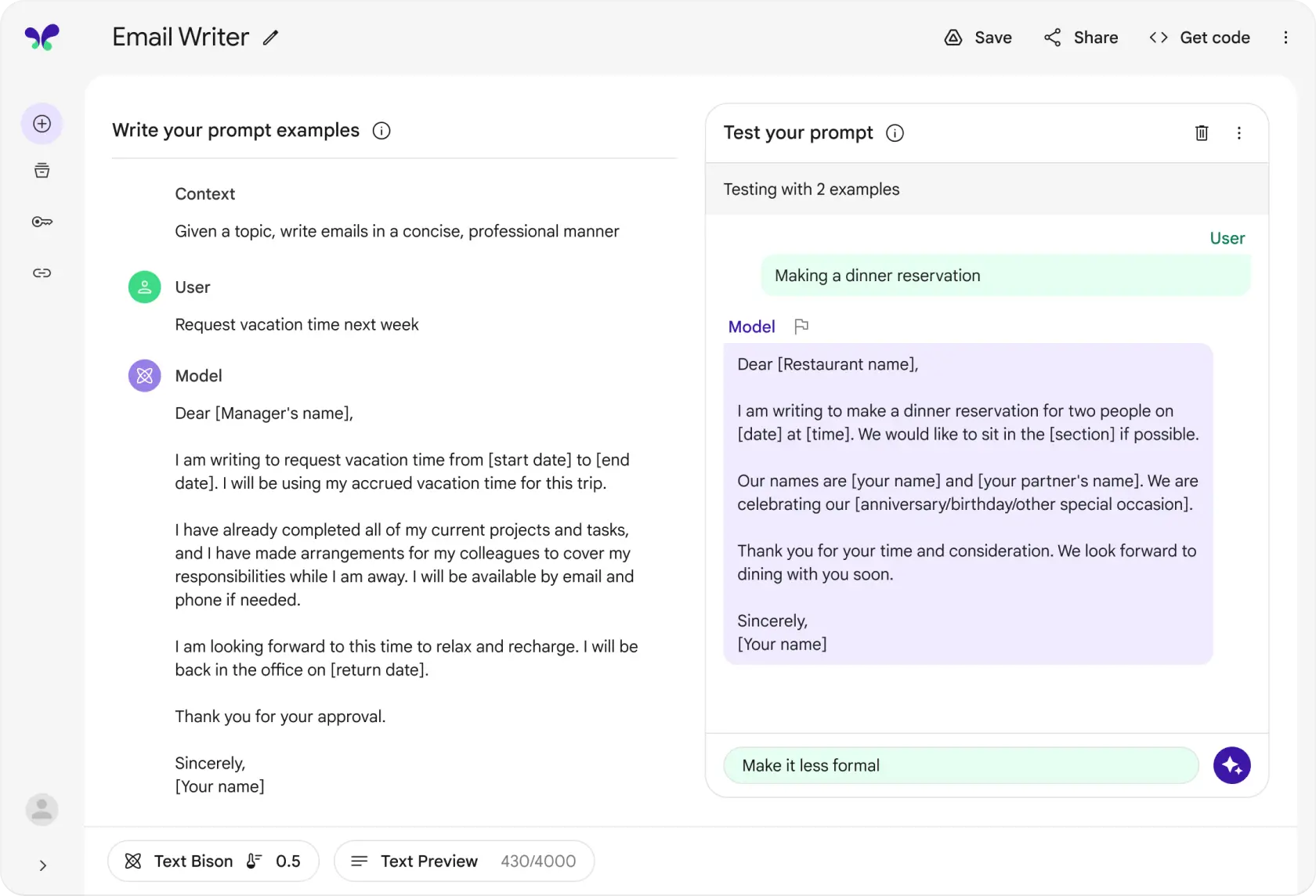Click the Make it less formal input field
This screenshot has width=1316, height=896.
pyautogui.click(x=960, y=765)
